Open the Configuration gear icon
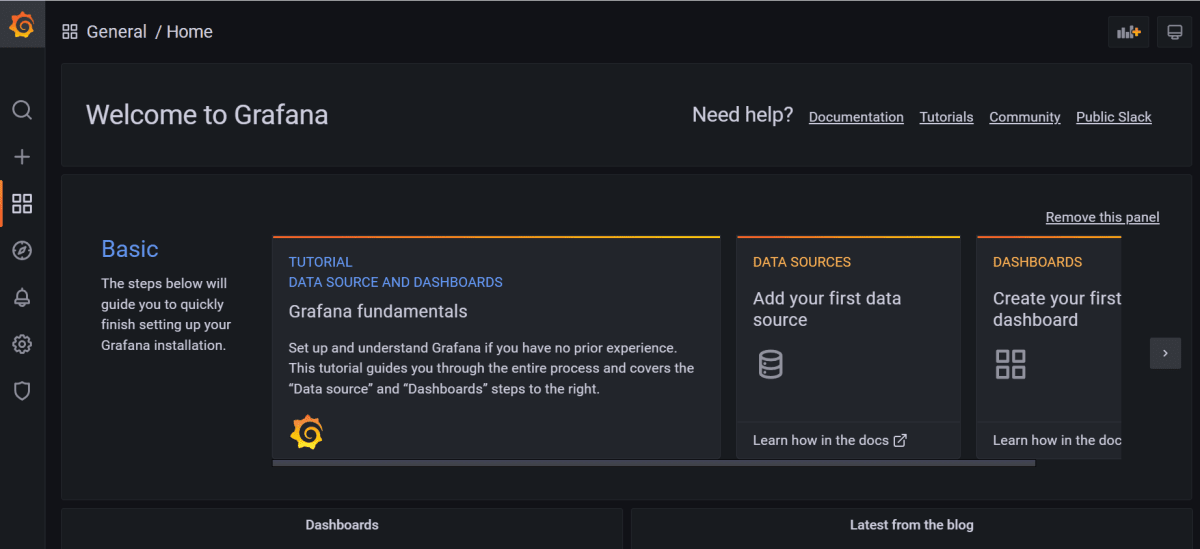The image size is (1200, 549). (22, 344)
